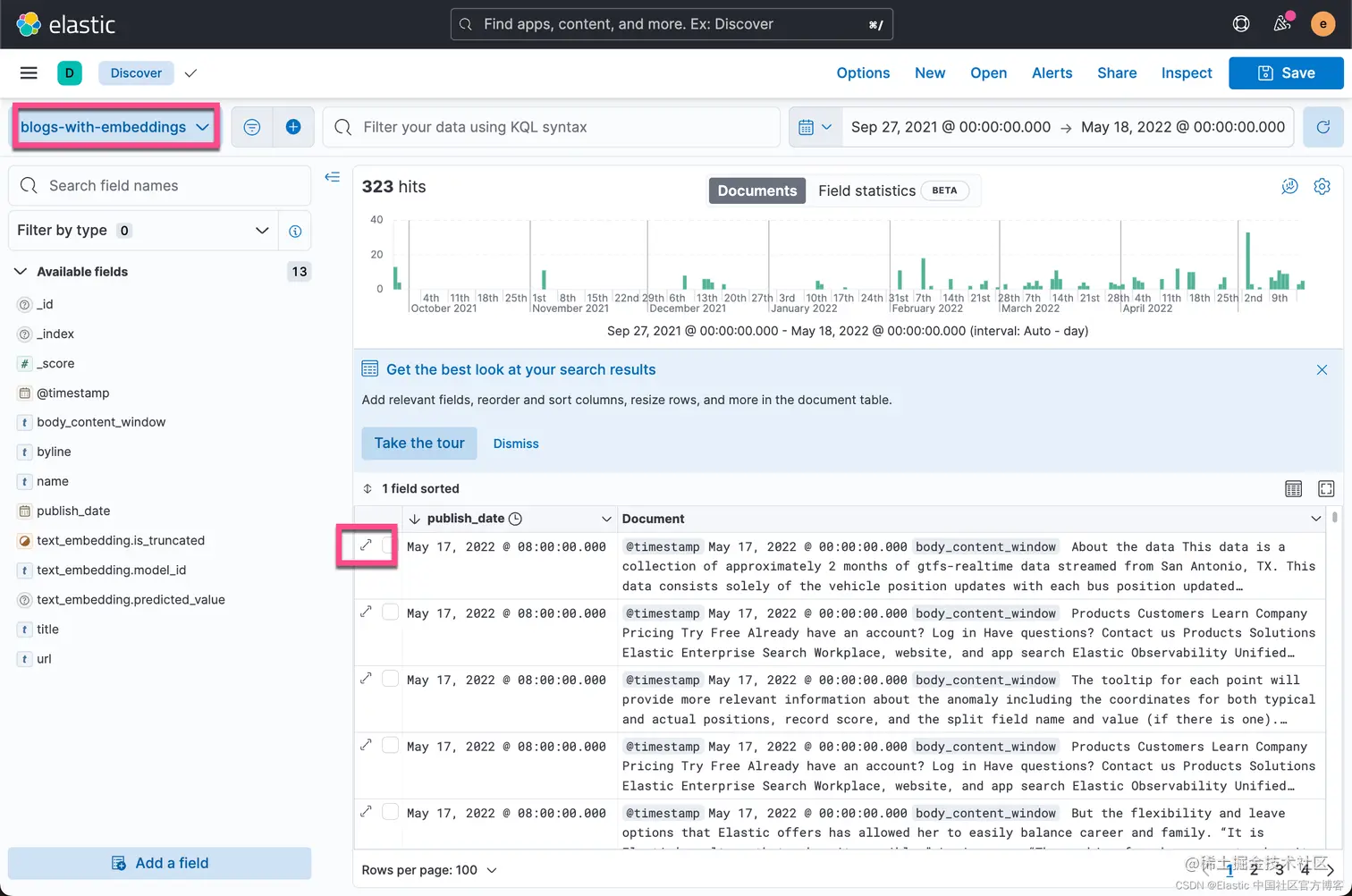
Task: Click Inspect in top navigation
Action: click(x=1187, y=73)
